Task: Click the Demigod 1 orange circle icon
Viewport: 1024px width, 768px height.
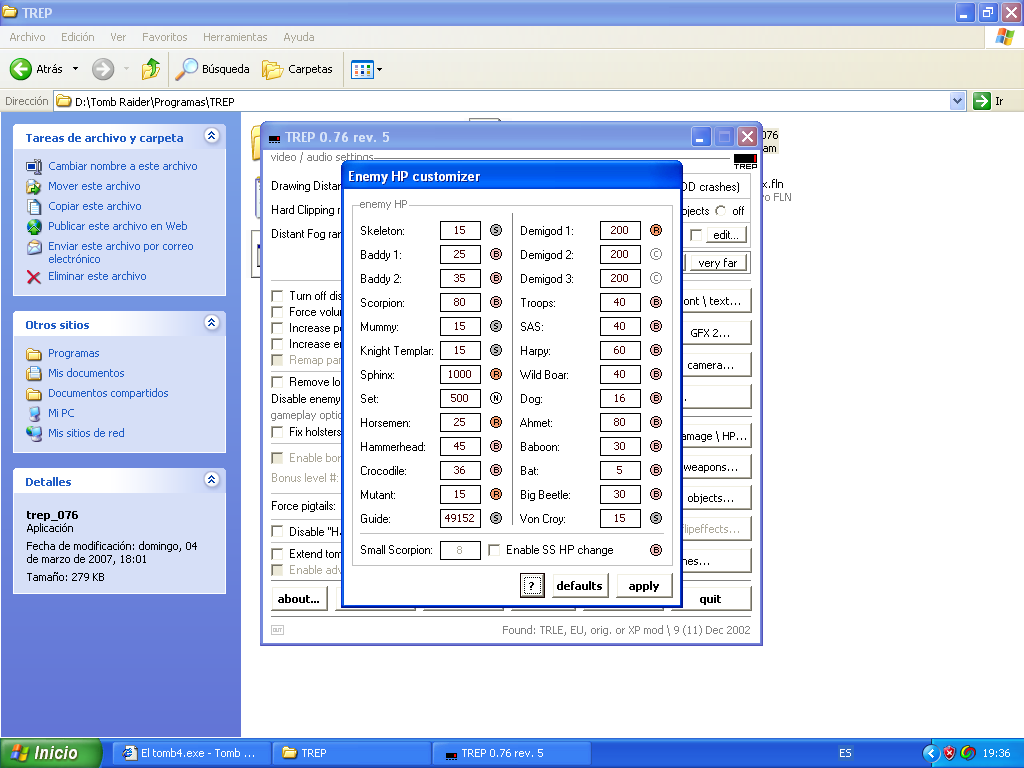Action: pyautogui.click(x=656, y=231)
